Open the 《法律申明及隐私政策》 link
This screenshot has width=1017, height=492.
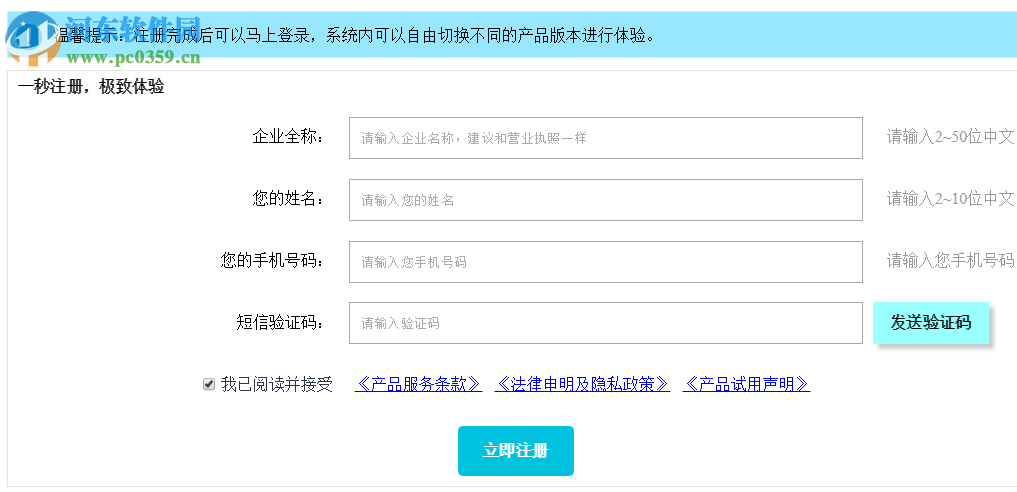[582, 384]
